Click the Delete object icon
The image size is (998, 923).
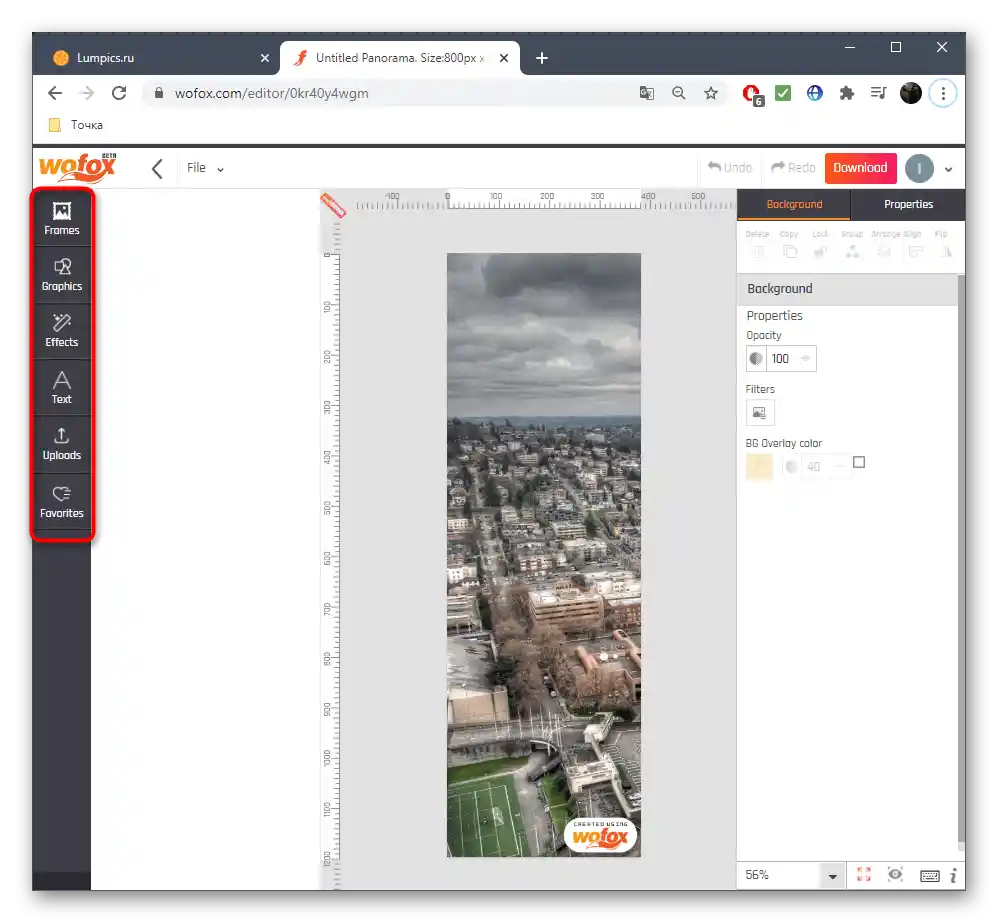(758, 251)
